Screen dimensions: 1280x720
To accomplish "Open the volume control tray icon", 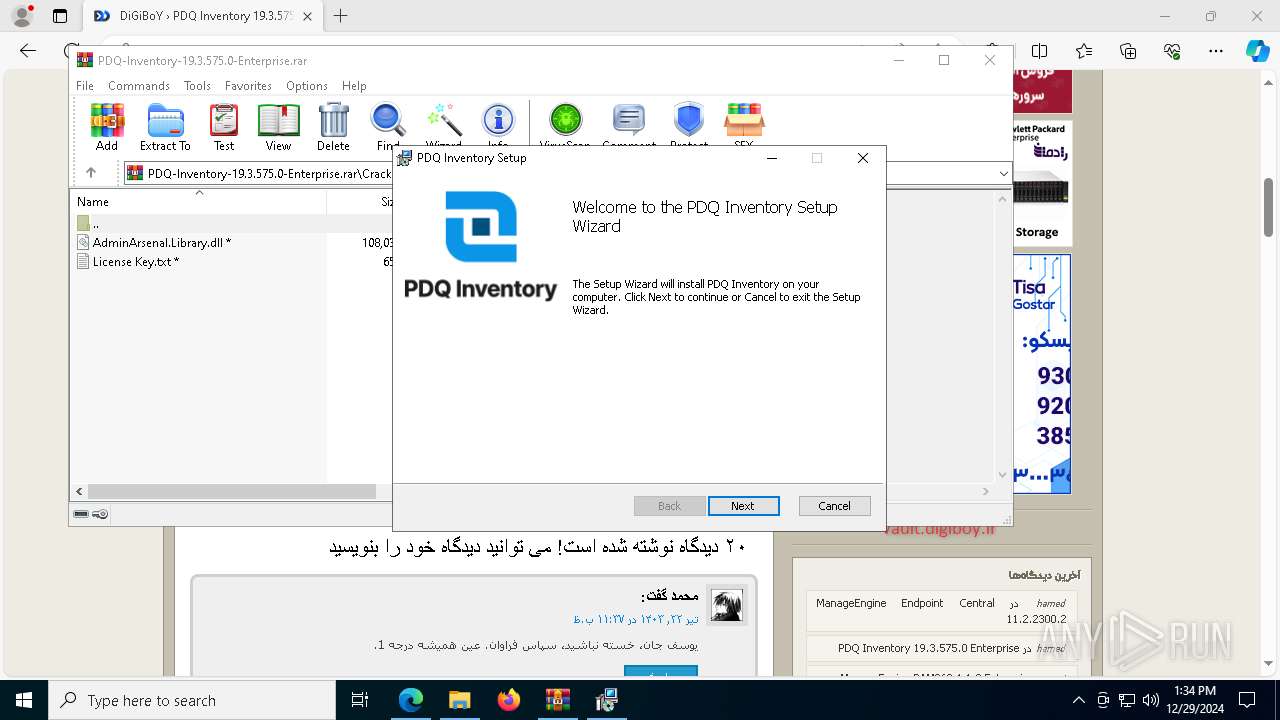I will 1151,700.
